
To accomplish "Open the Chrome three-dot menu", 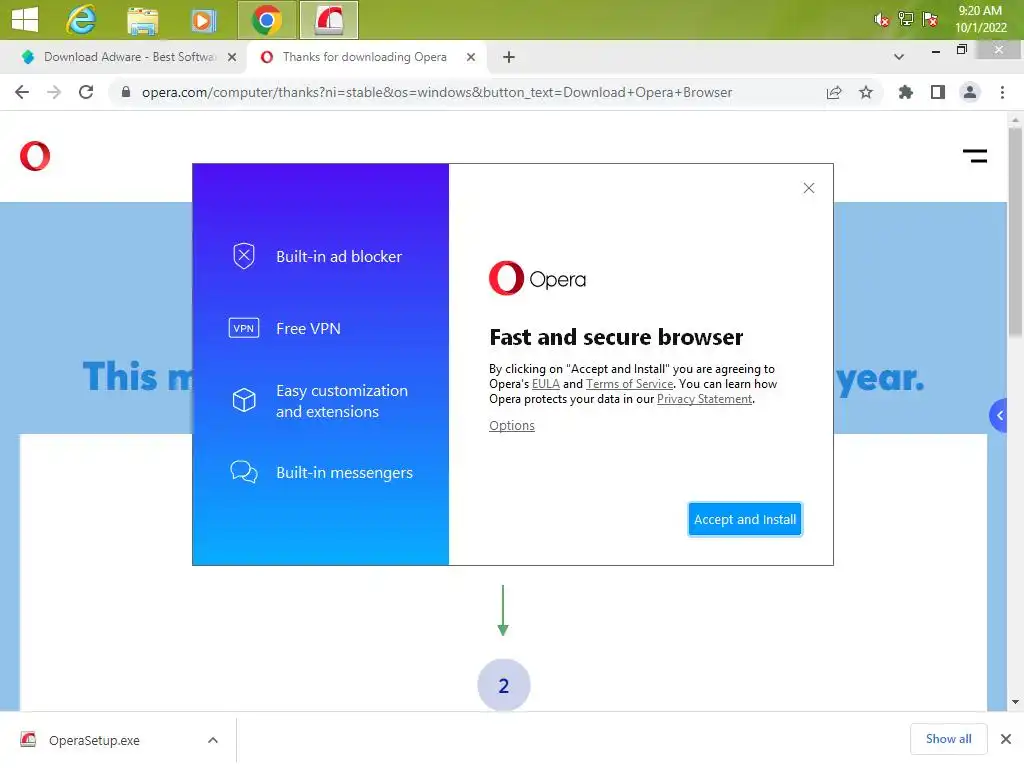I will (x=1002, y=92).
